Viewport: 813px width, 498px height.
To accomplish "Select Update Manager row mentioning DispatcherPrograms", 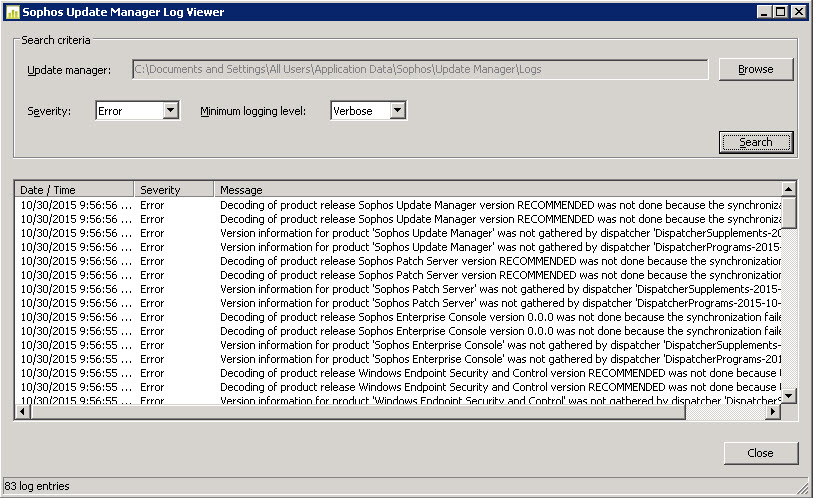I will (398, 247).
